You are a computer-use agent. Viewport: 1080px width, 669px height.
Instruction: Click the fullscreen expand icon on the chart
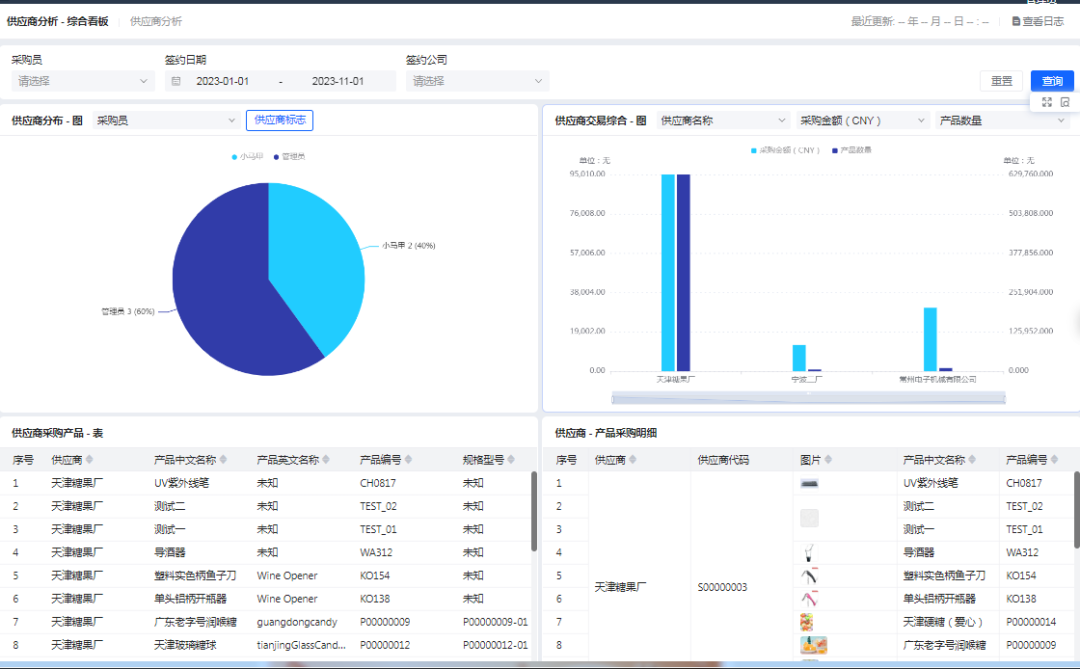click(x=1046, y=102)
